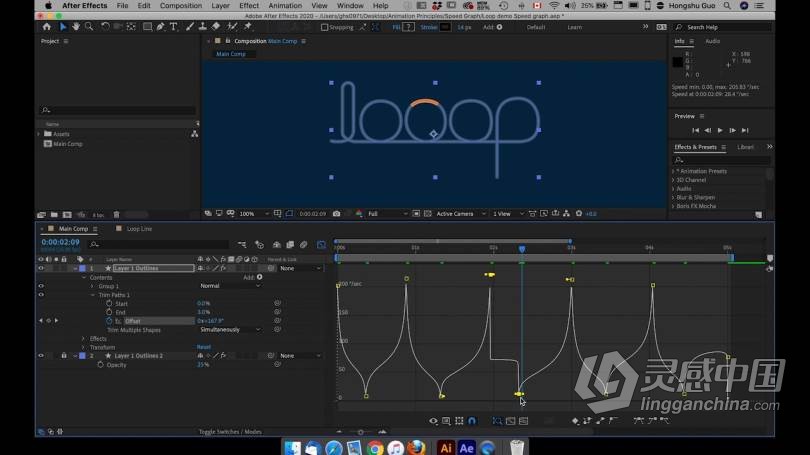This screenshot has height=455, width=810.
Task: Open the Effect menu
Action: (249, 6)
